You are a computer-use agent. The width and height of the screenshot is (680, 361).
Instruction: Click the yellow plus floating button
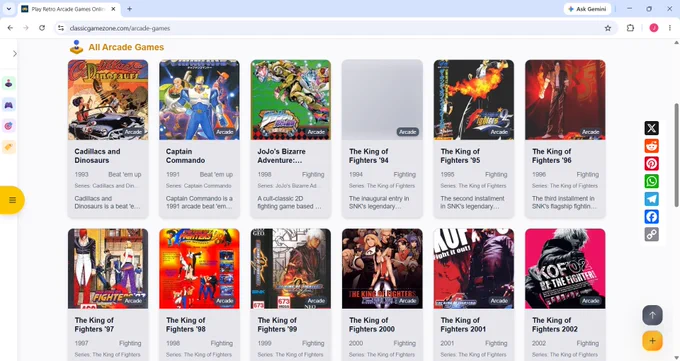(652, 341)
